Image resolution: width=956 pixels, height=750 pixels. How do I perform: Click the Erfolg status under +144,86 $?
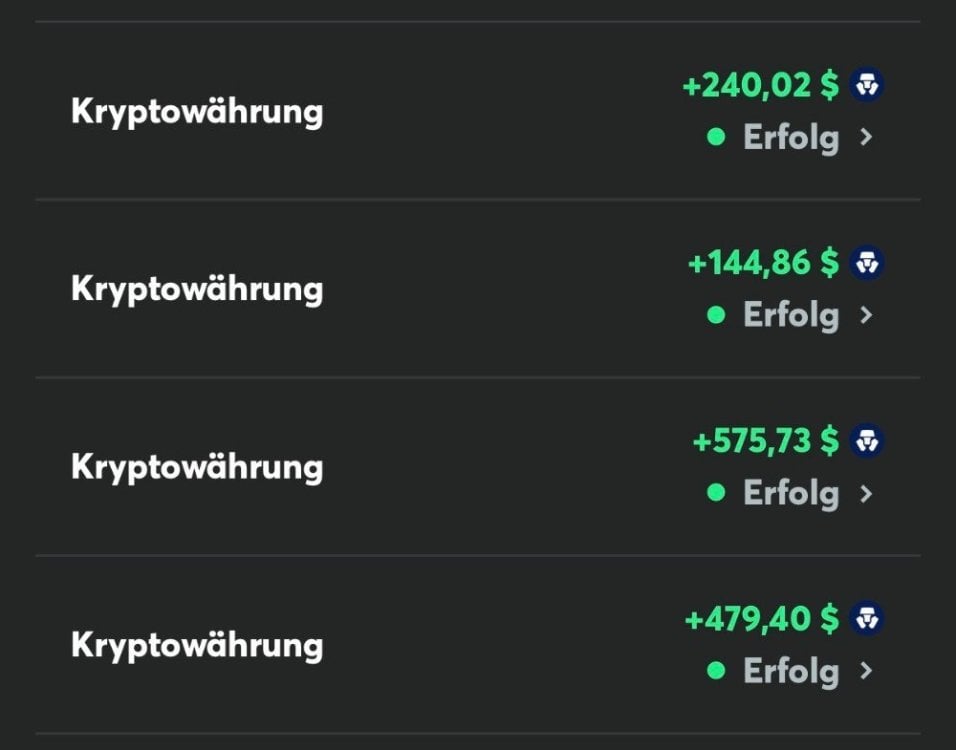pyautogui.click(x=790, y=315)
